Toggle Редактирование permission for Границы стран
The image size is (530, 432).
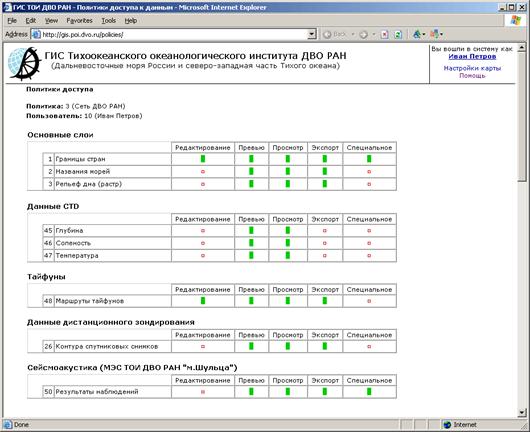tap(203, 159)
